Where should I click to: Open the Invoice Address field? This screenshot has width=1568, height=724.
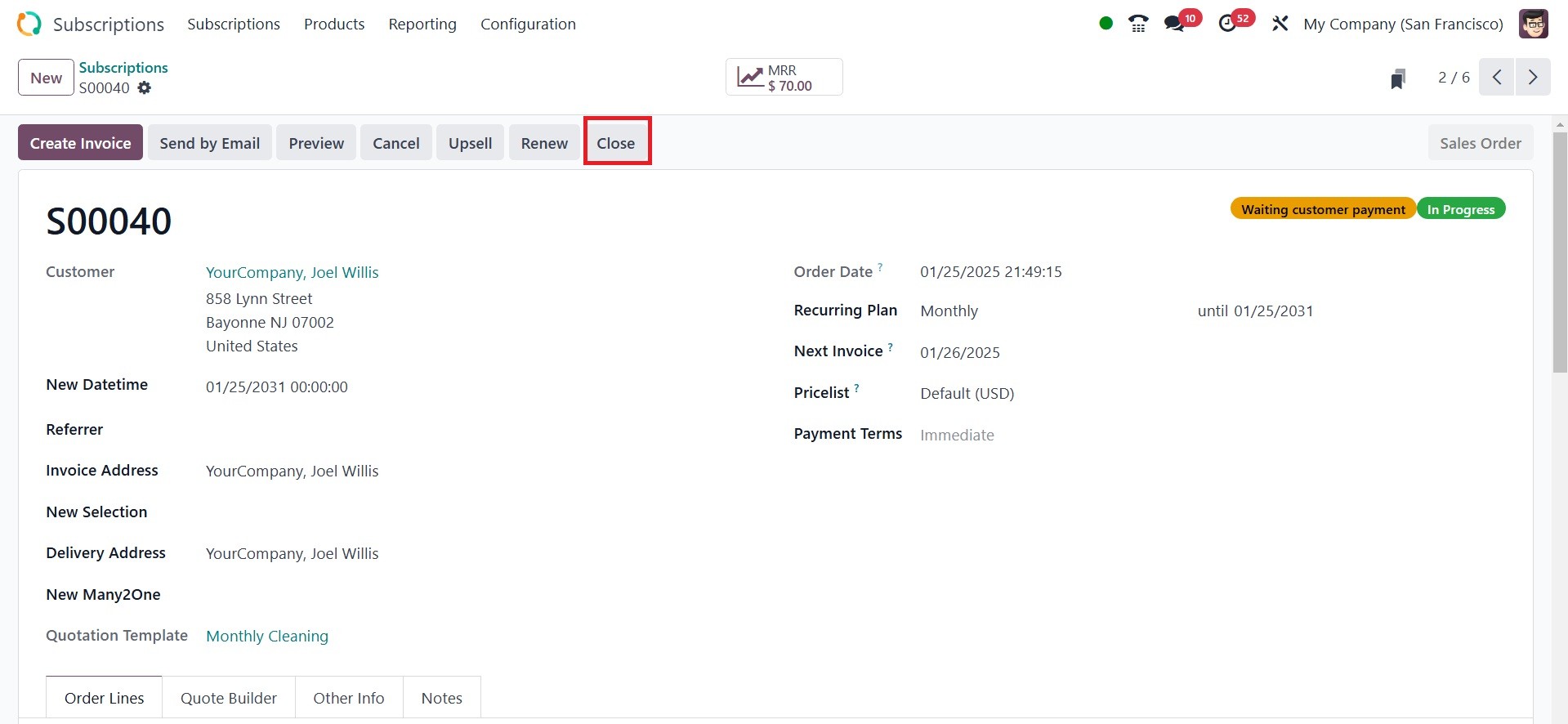[292, 471]
